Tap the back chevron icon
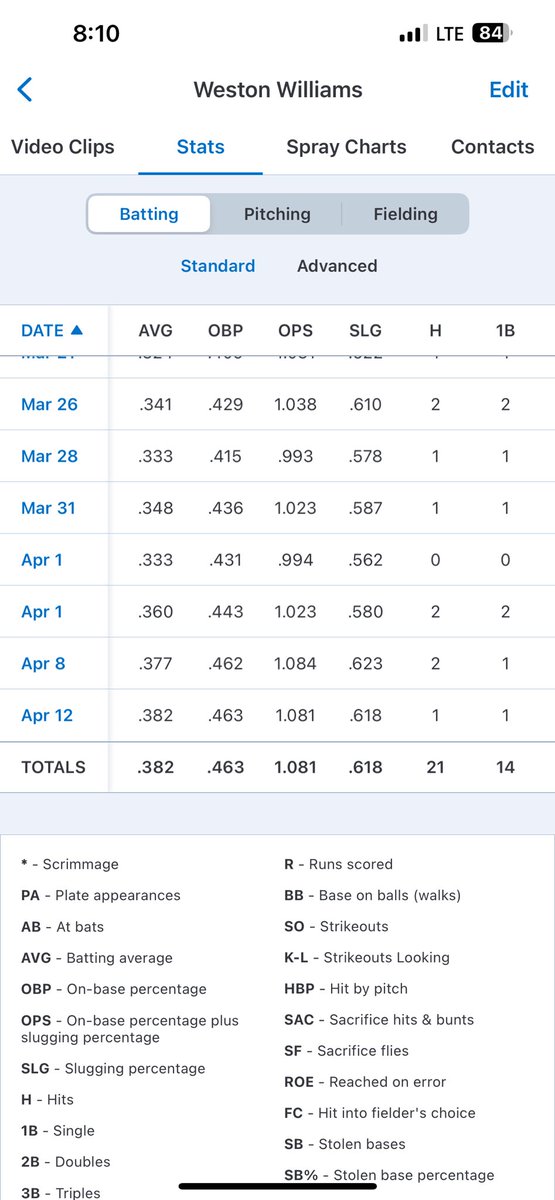 (x=25, y=89)
